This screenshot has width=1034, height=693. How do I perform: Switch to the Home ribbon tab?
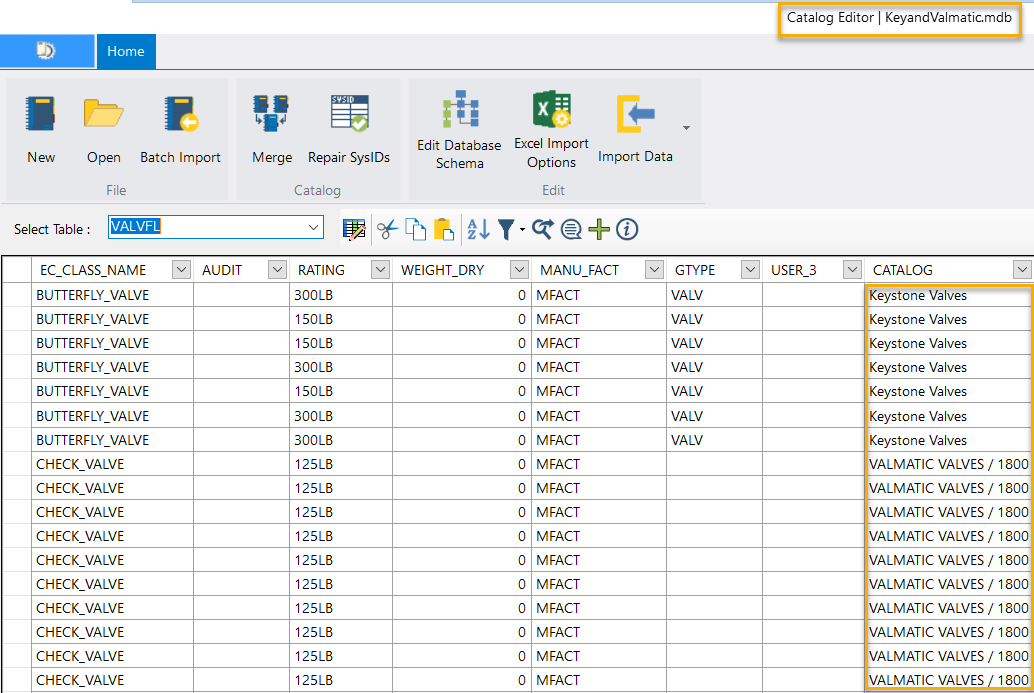coord(126,51)
